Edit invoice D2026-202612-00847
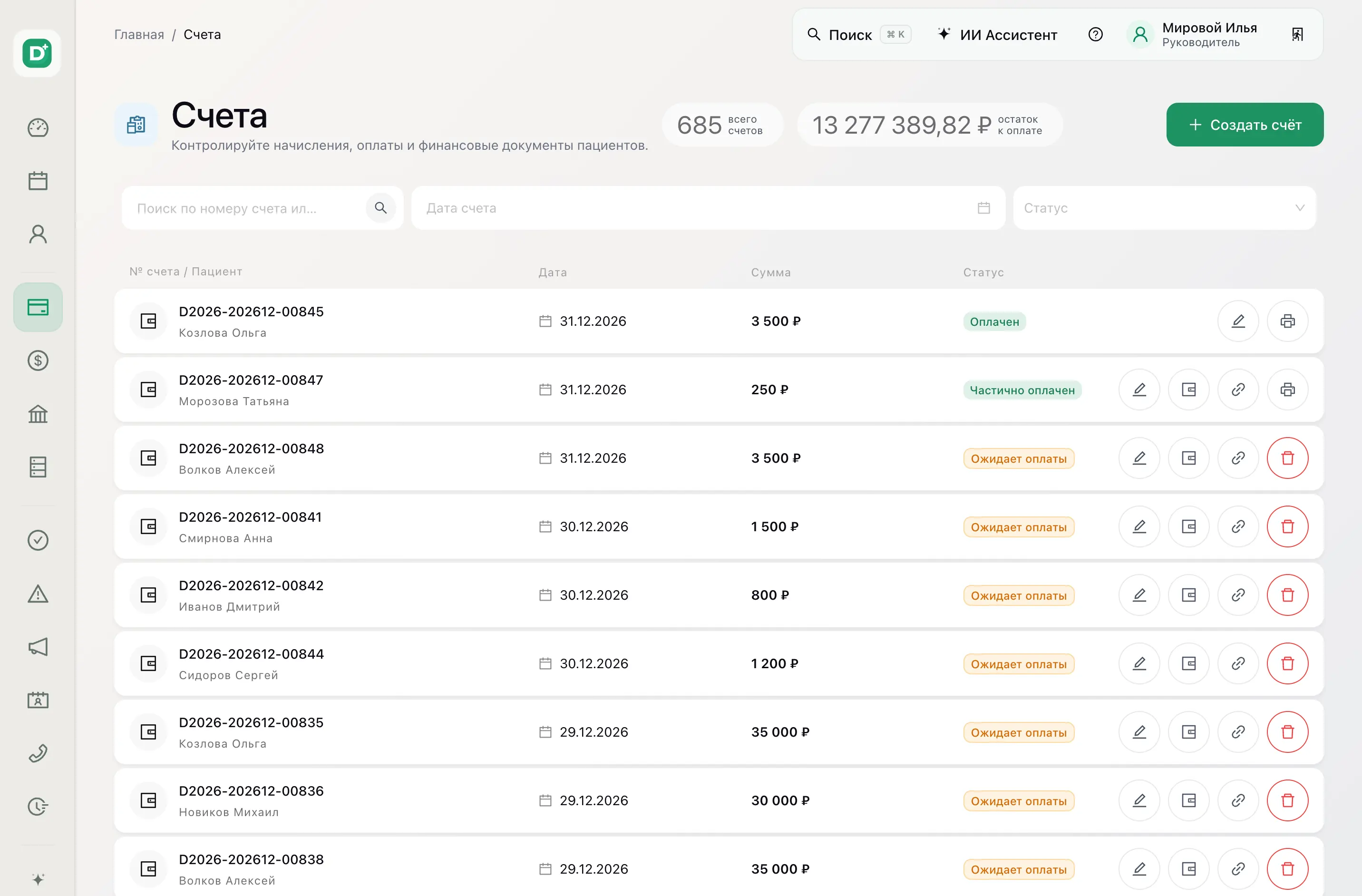 (x=1139, y=390)
